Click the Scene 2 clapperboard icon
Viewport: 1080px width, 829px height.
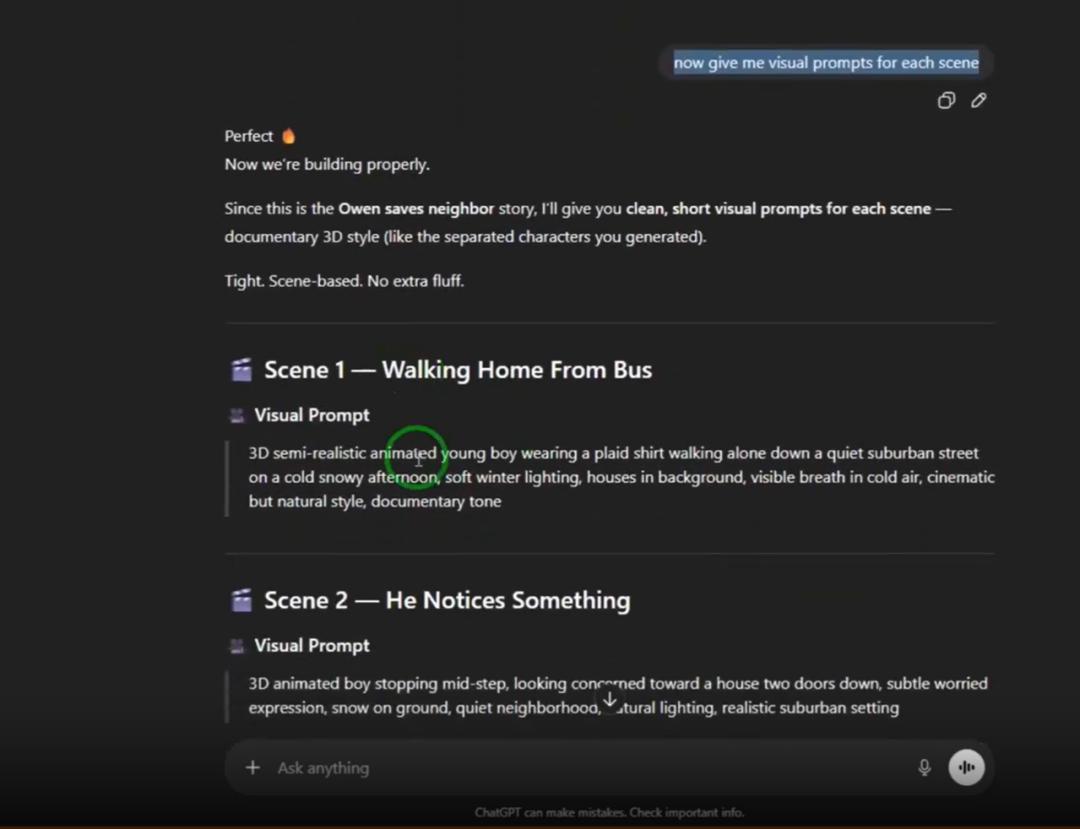tap(241, 600)
